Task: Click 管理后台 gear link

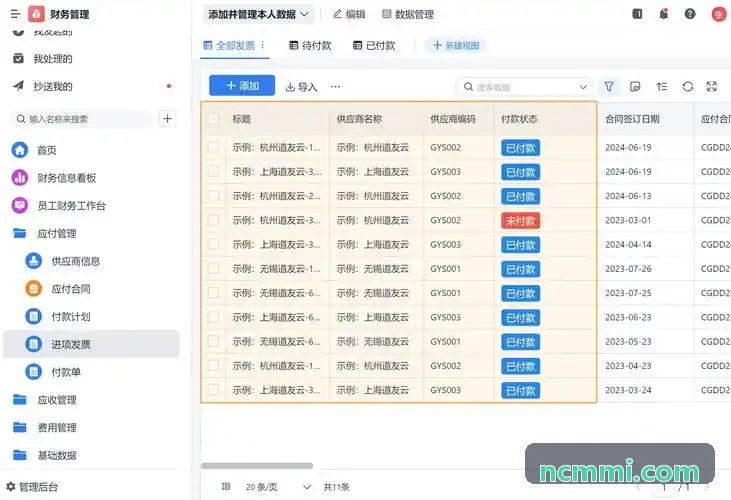Action: tap(32, 487)
